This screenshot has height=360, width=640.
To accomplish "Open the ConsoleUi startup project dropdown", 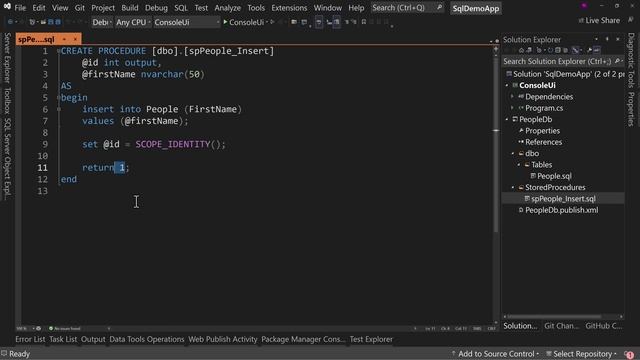I will (187, 22).
